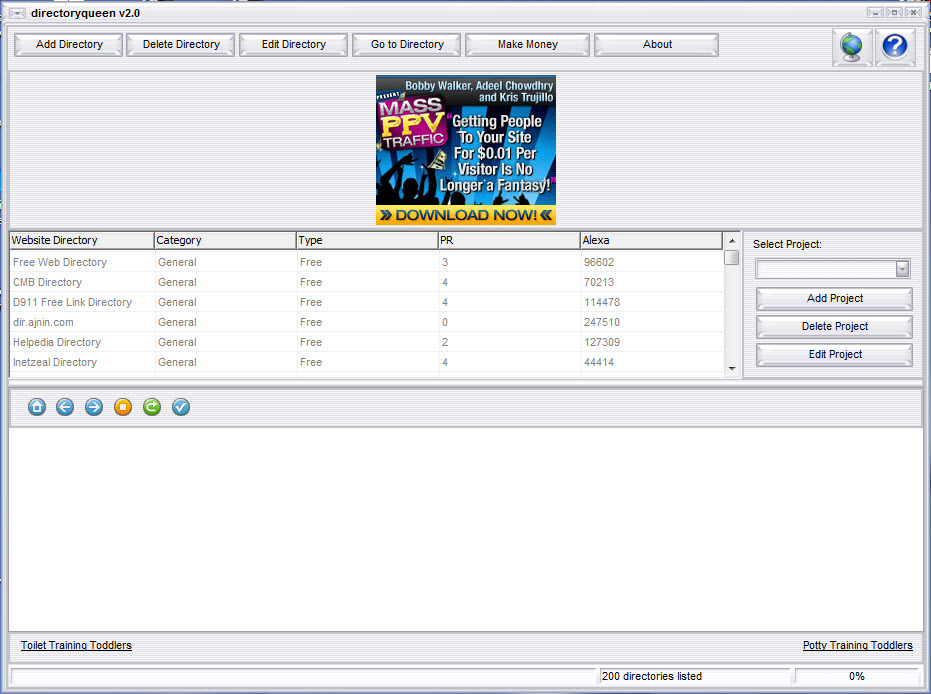Viewport: 931px width, 694px height.
Task: Click the Delete Directory button
Action: point(181,45)
